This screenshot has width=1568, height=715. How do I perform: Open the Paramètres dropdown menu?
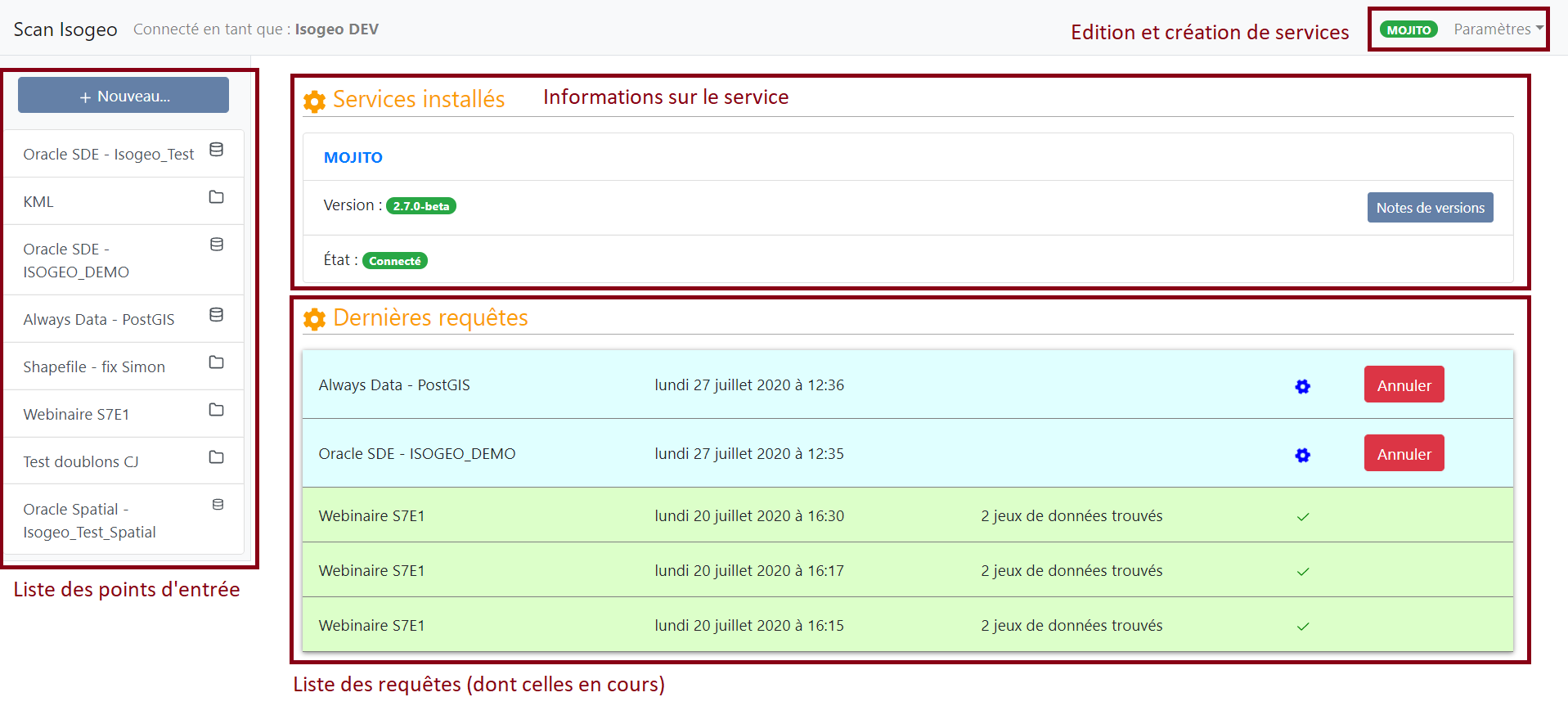pyautogui.click(x=1498, y=29)
